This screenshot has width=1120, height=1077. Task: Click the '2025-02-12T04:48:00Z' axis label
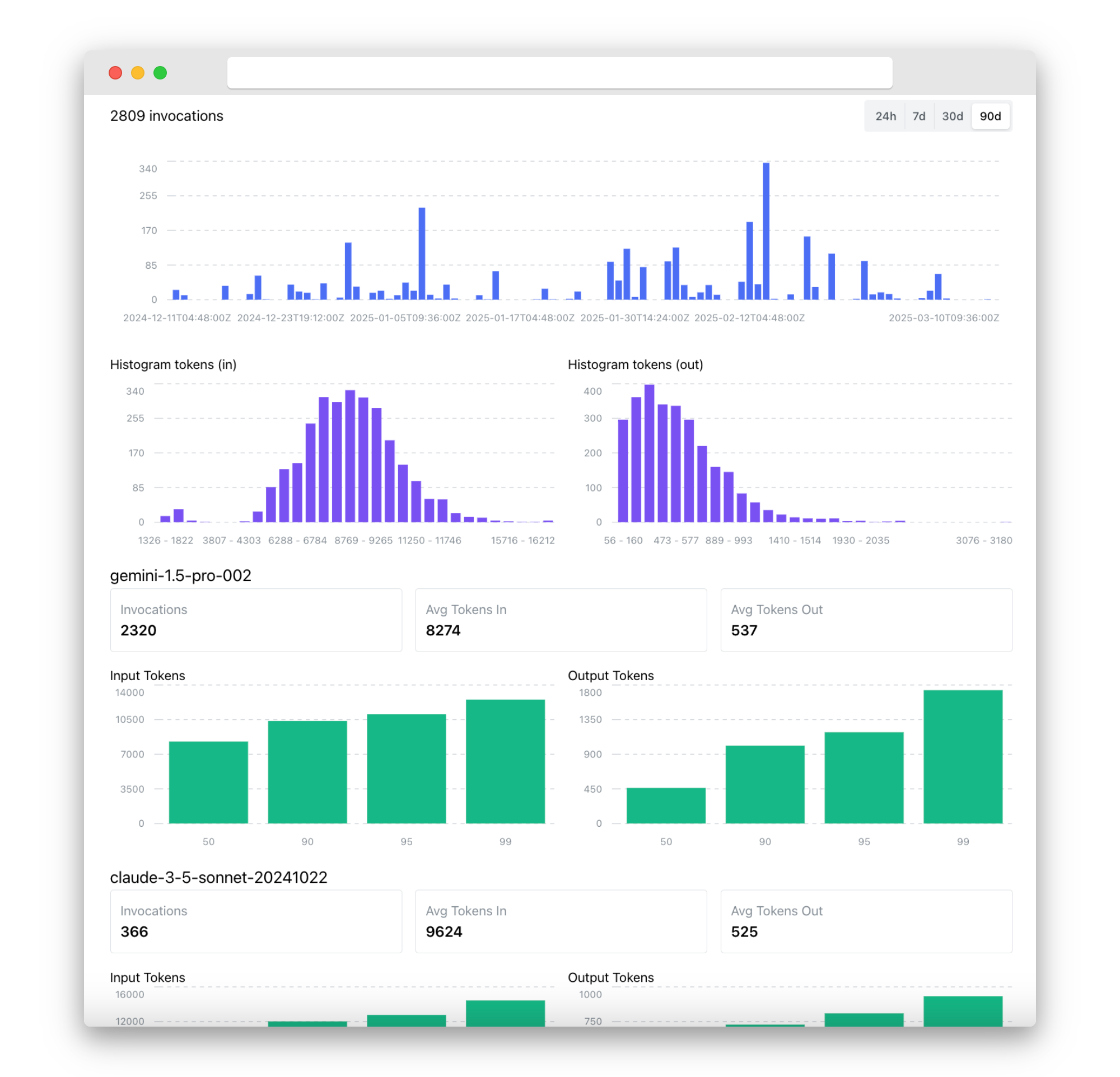point(749,318)
